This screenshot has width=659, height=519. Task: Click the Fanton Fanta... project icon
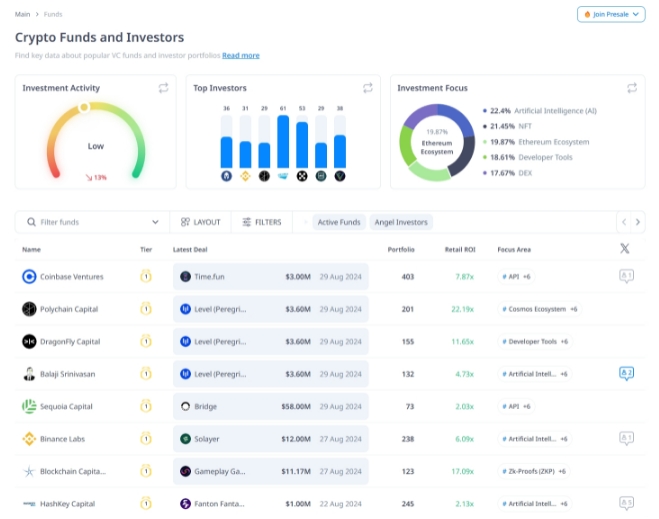pos(185,503)
